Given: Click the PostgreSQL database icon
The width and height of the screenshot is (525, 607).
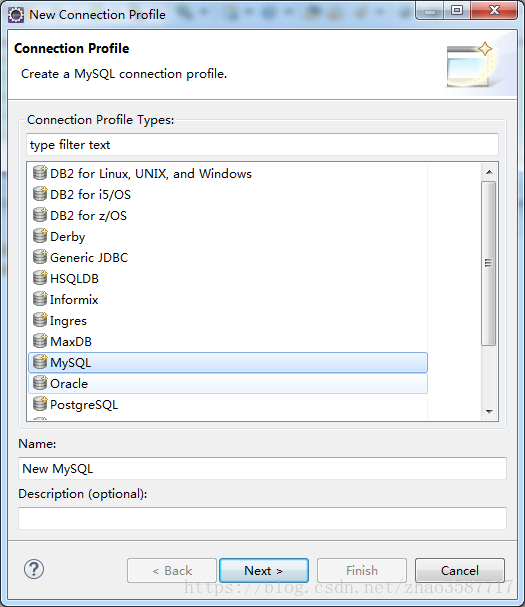Looking at the screenshot, I should click(40, 404).
